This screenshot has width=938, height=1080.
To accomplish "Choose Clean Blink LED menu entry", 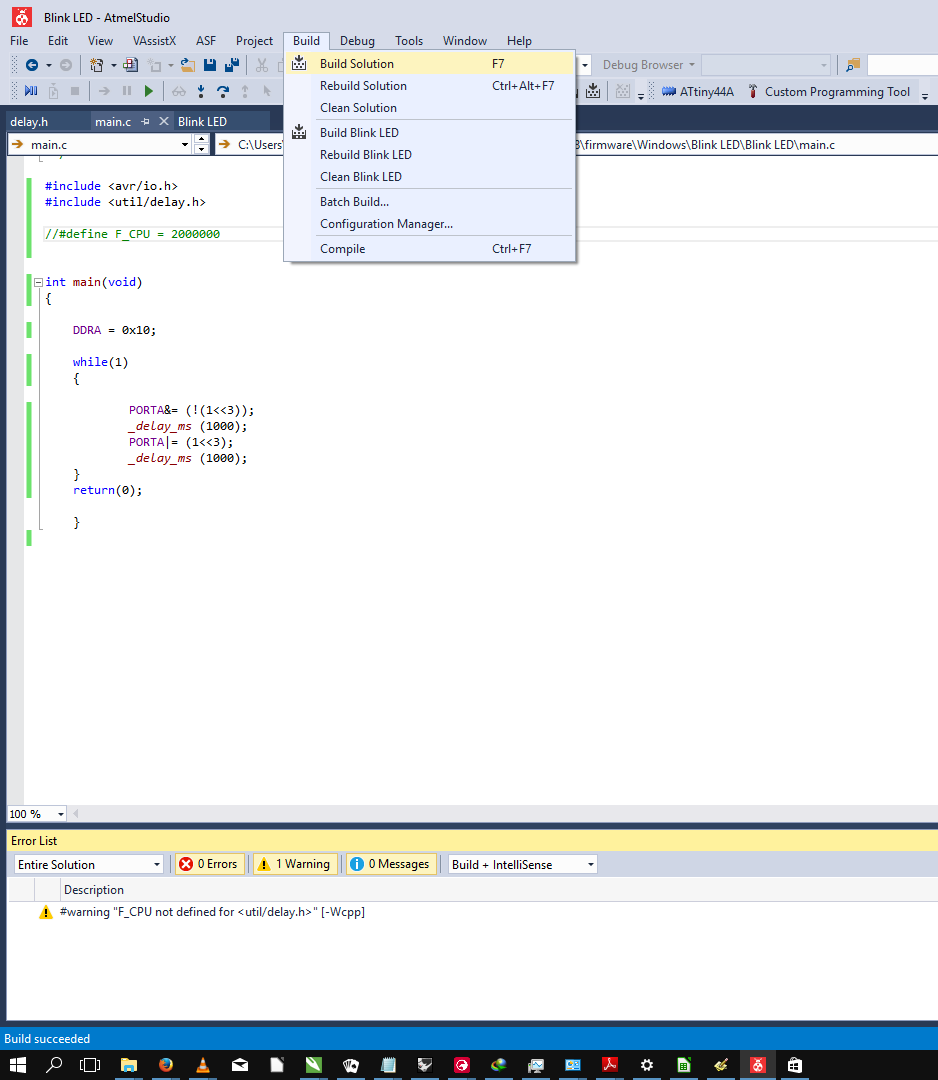I will click(x=430, y=176).
